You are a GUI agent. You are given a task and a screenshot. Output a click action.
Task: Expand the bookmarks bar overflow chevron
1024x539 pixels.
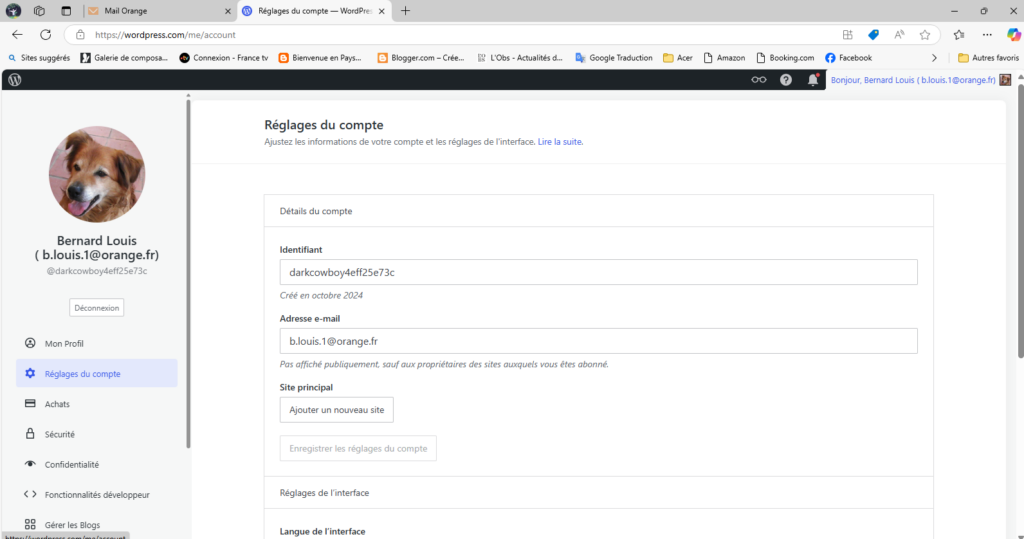tap(934, 58)
